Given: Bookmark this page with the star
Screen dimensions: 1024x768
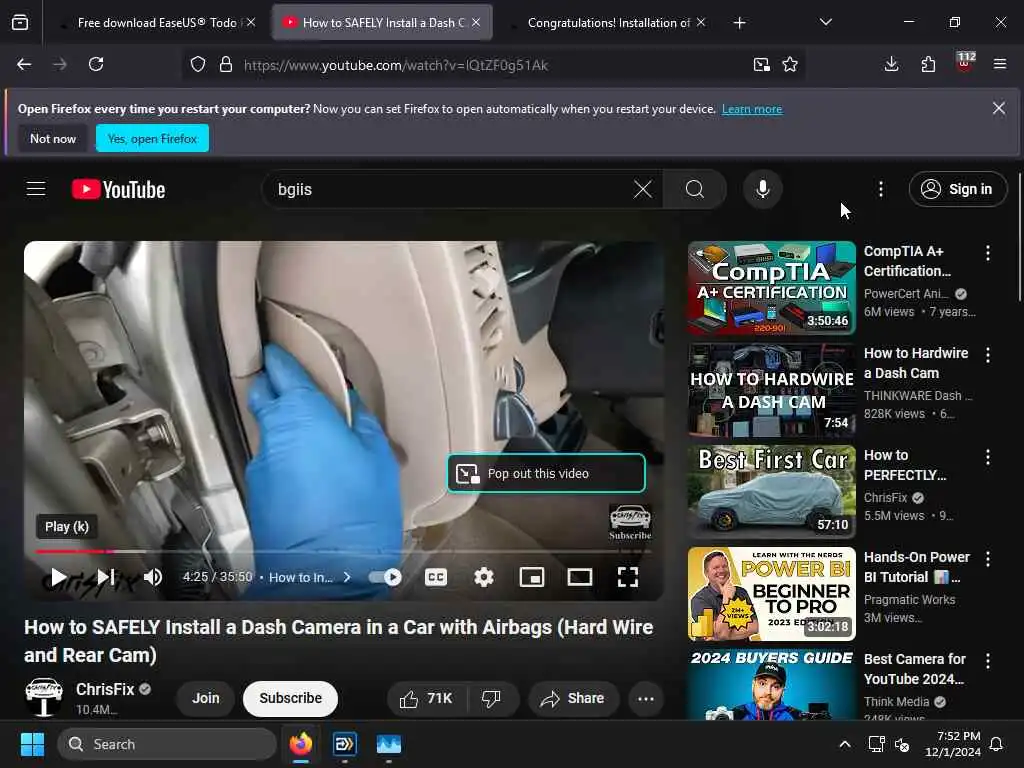Looking at the screenshot, I should coord(790,65).
